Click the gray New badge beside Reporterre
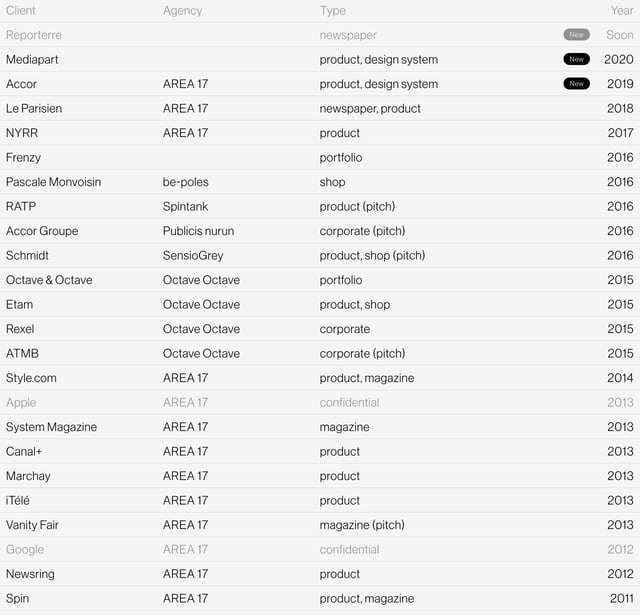This screenshot has width=640, height=615. (x=576, y=35)
